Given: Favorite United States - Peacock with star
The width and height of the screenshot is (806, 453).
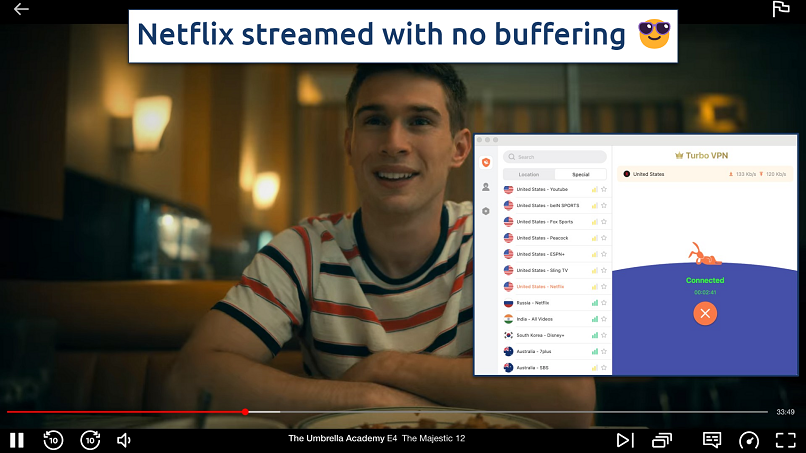Looking at the screenshot, I should 604,238.
